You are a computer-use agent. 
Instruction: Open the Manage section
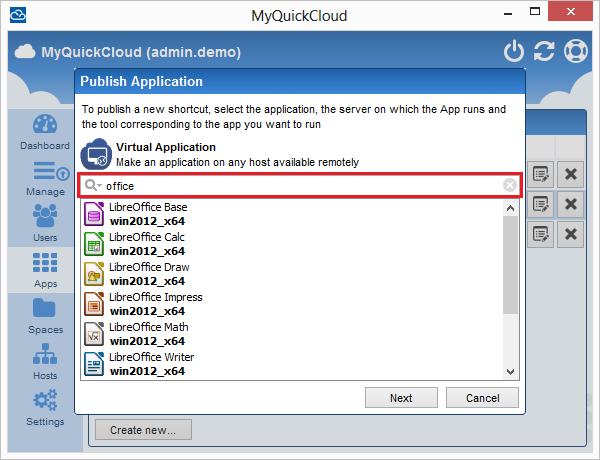tap(46, 178)
